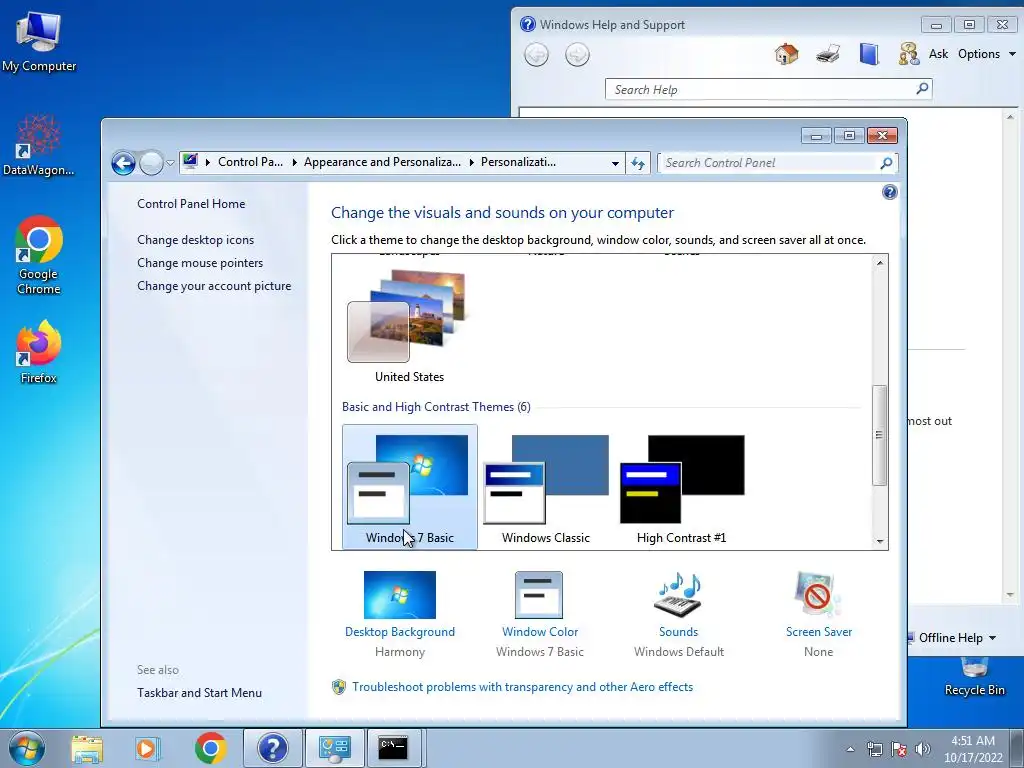The image size is (1024, 768).
Task: Open My Computer desktop icon
Action: click(x=39, y=40)
